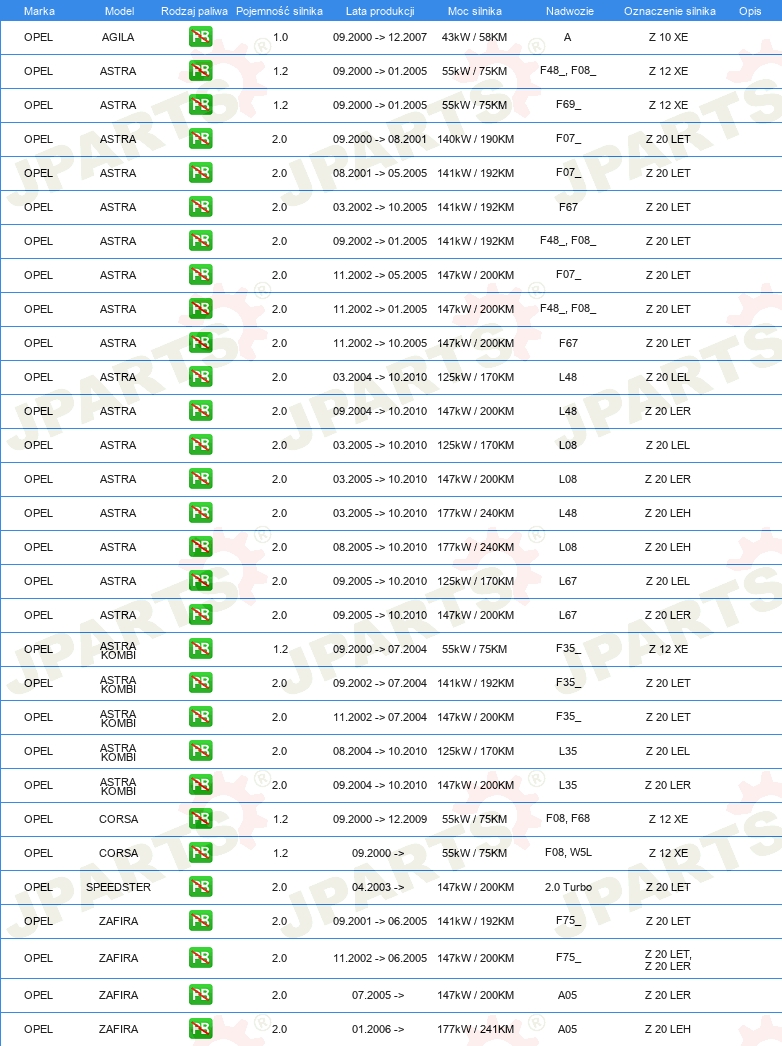Click the 03.2002 -> 10.2005 production years
Viewport: 782px width, 1046px height.
380,207
